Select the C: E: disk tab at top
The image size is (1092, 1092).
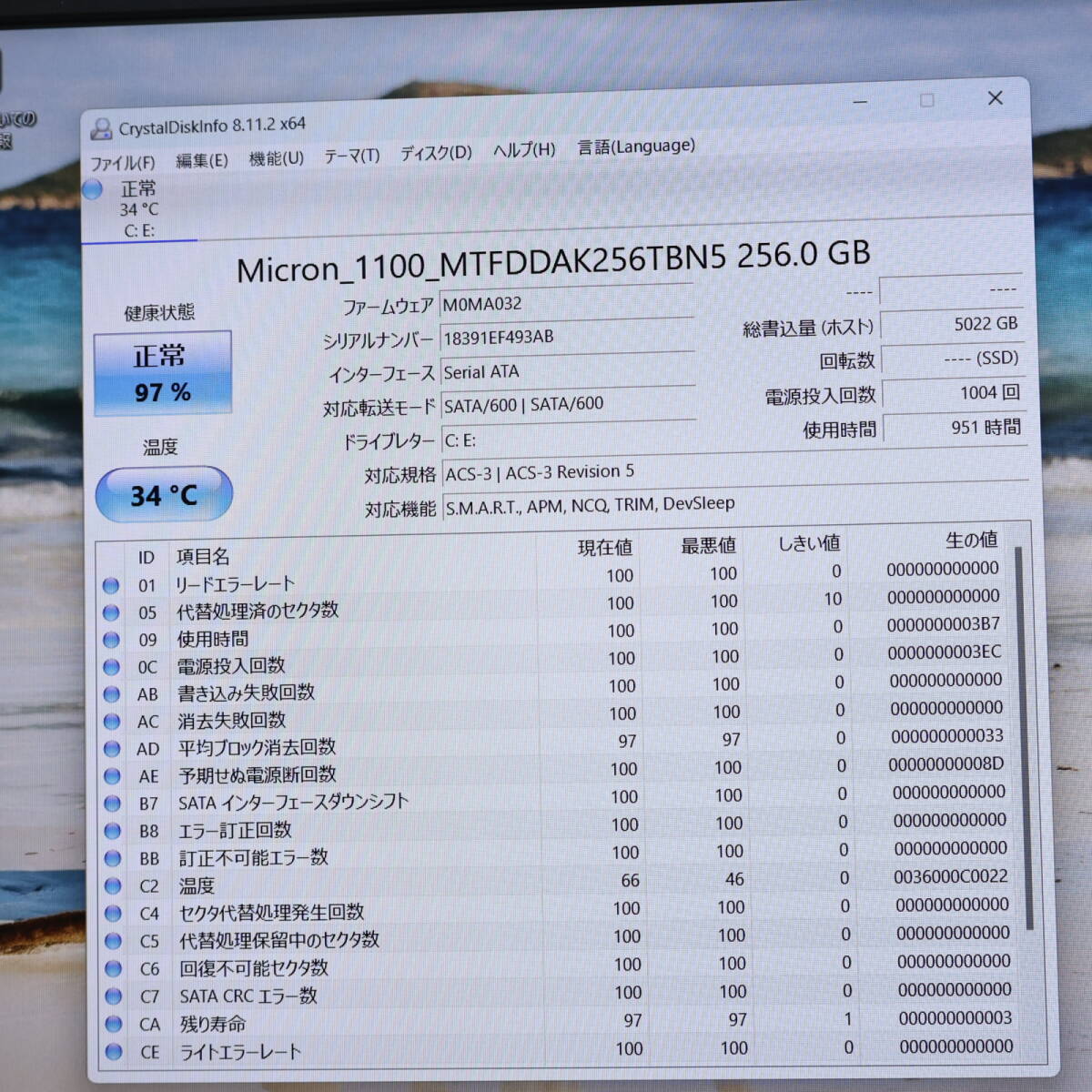pos(139,209)
